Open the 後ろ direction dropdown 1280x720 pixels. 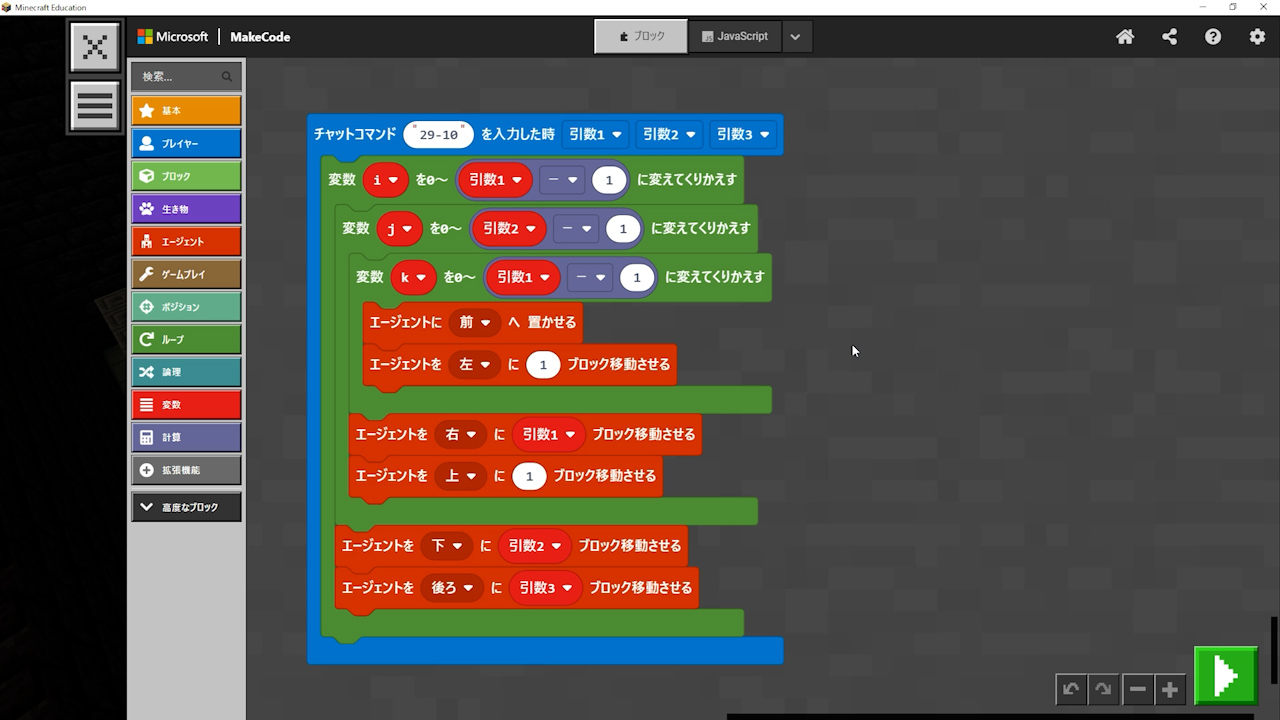pos(452,588)
